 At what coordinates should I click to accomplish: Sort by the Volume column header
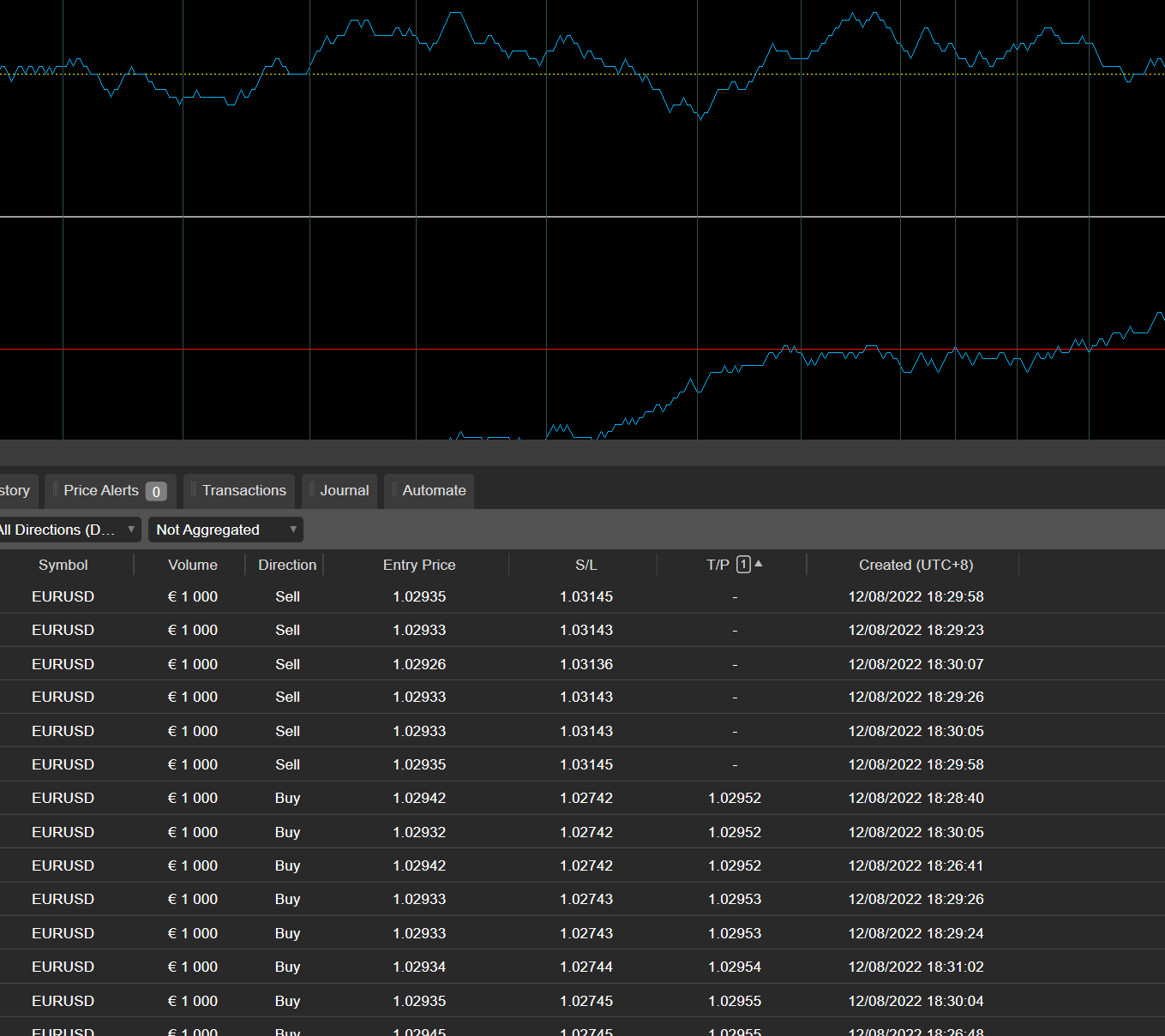point(193,565)
